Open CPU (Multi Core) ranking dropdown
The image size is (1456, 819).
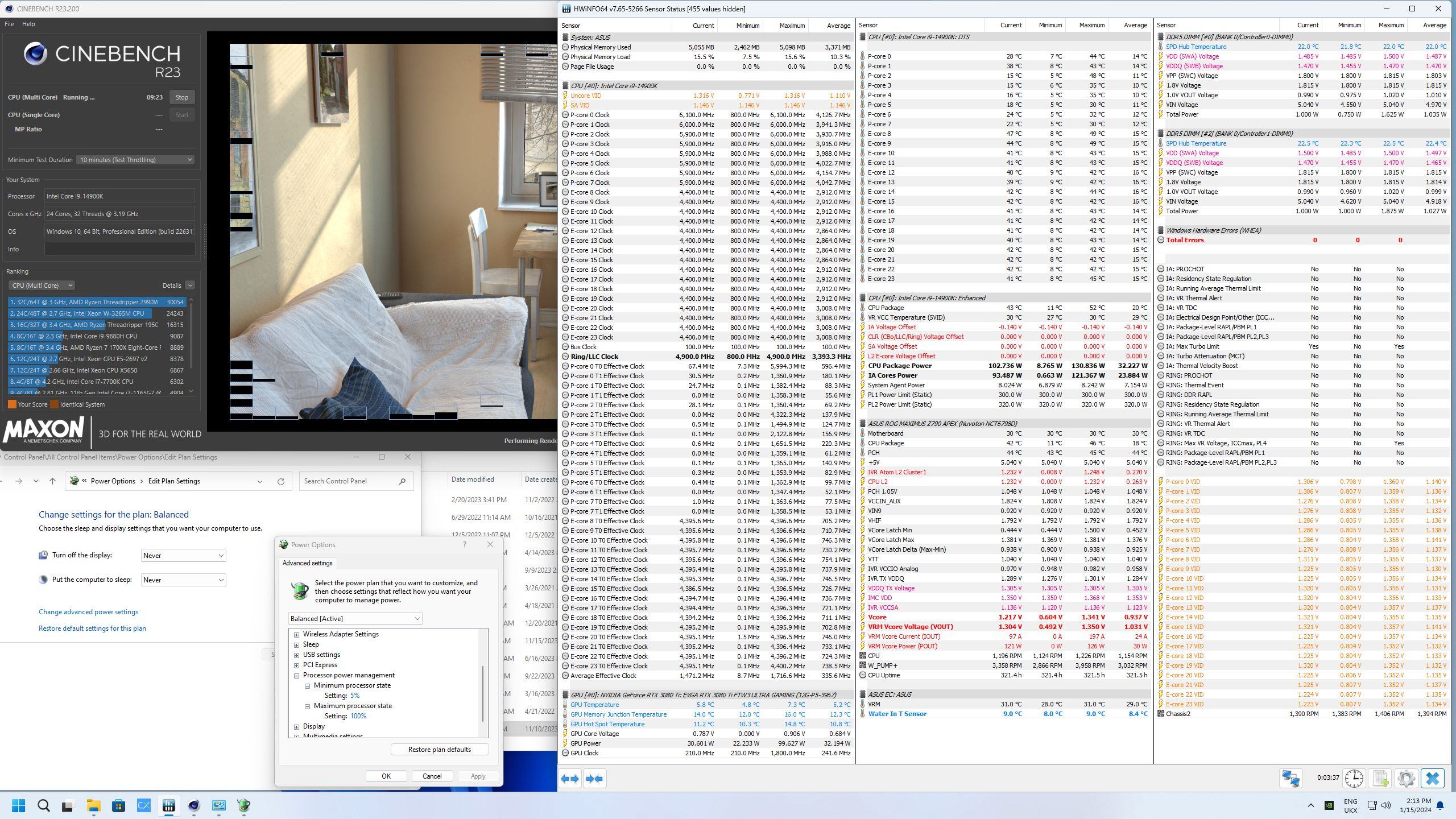(42, 286)
